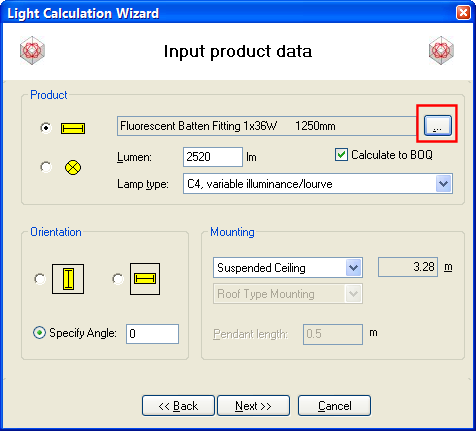This screenshot has height=431, width=476.
Task: Click the yellow round lamp symbol icon
Action: [x=73, y=167]
